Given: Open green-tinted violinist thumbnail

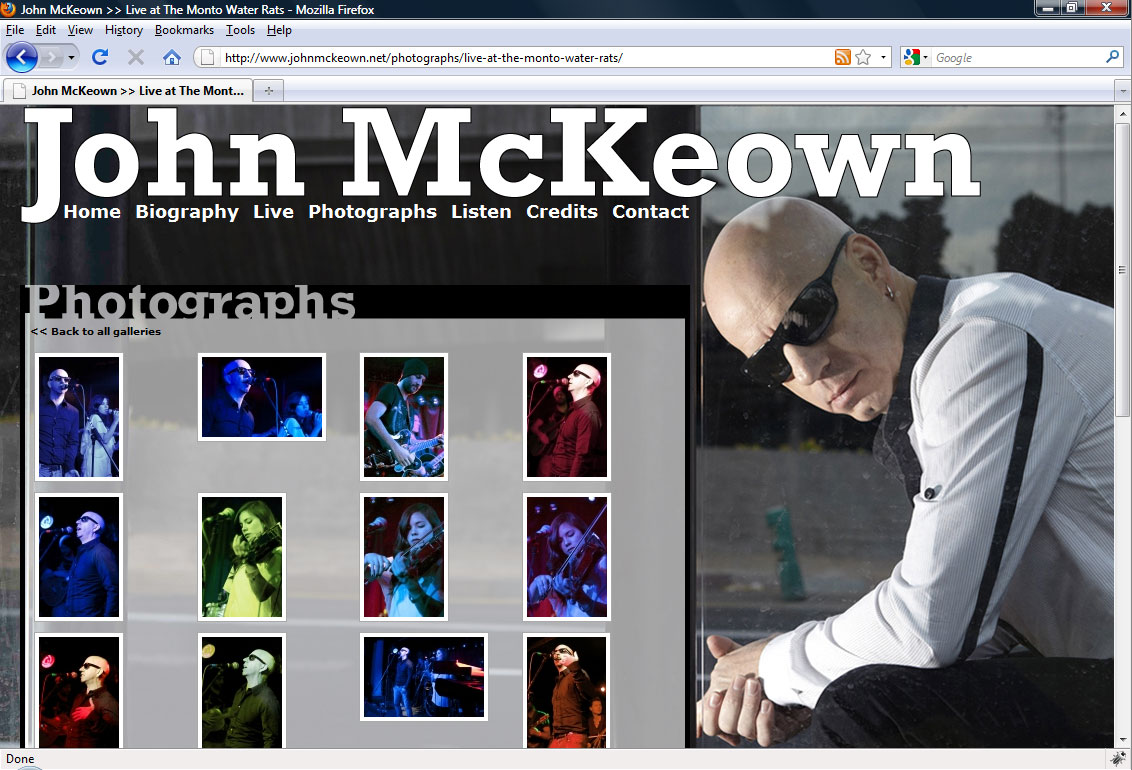Looking at the screenshot, I should pos(242,556).
